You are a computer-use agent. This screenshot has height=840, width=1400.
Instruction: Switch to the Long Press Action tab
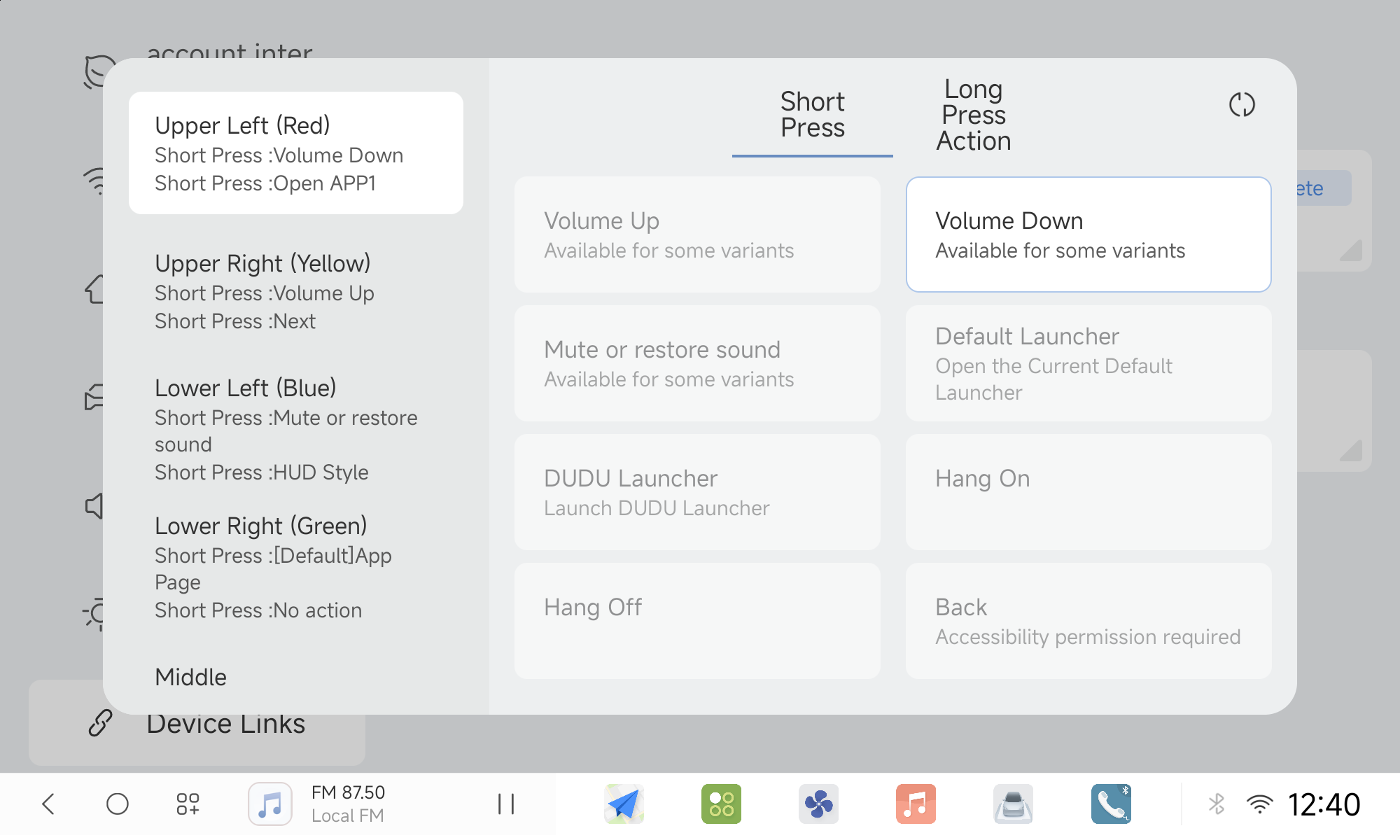click(x=973, y=115)
